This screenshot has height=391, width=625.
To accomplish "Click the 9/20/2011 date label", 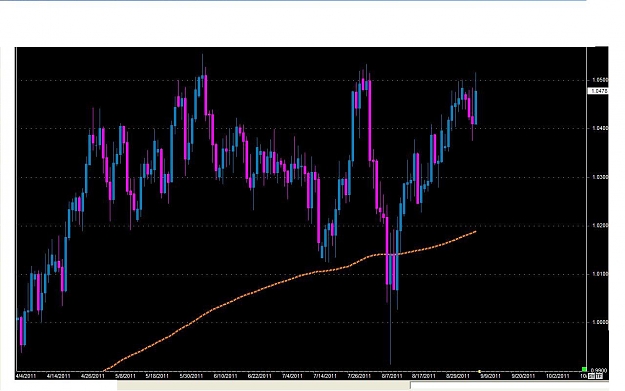I will [523, 376].
